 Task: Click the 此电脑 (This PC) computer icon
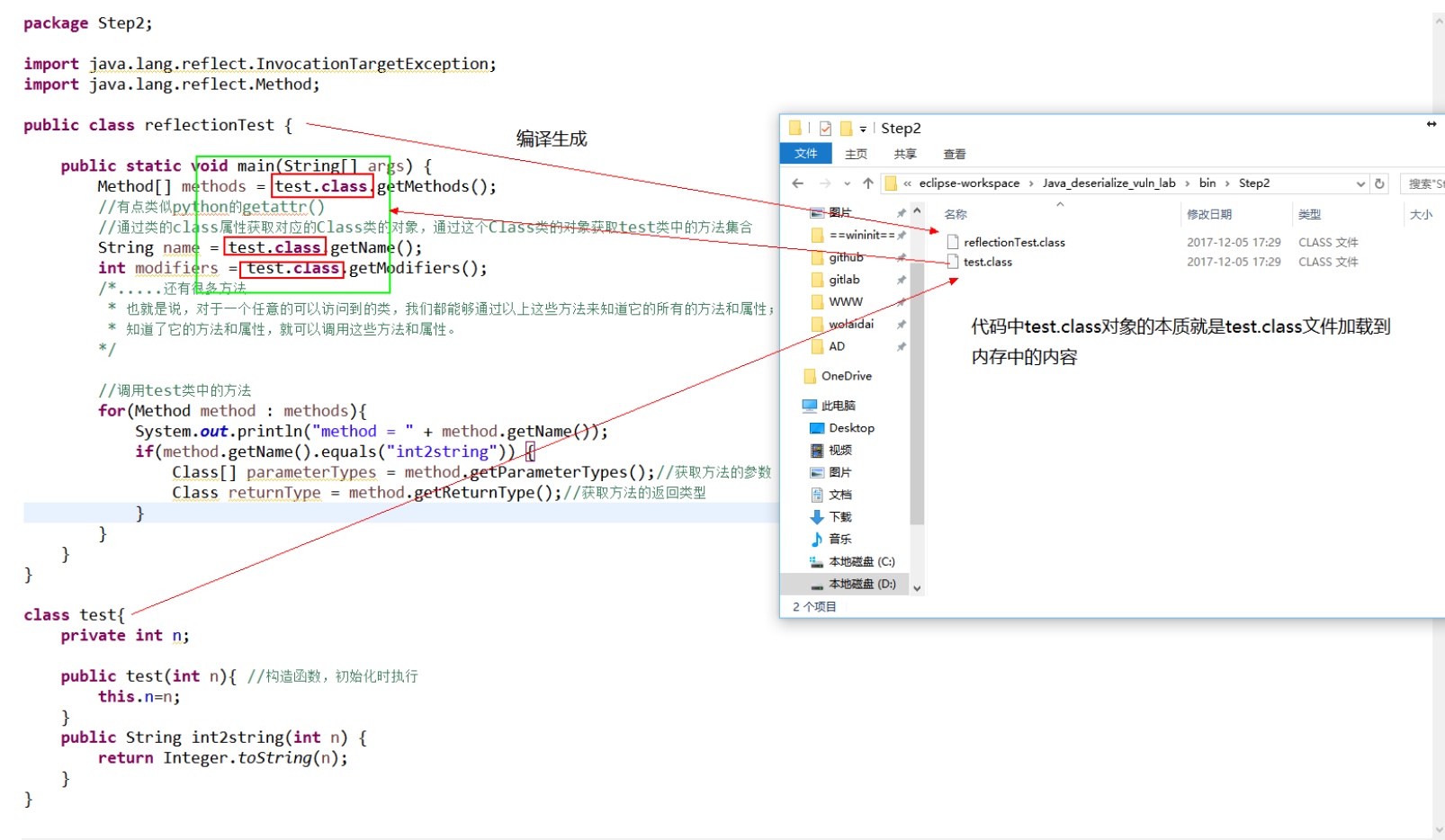(810, 405)
